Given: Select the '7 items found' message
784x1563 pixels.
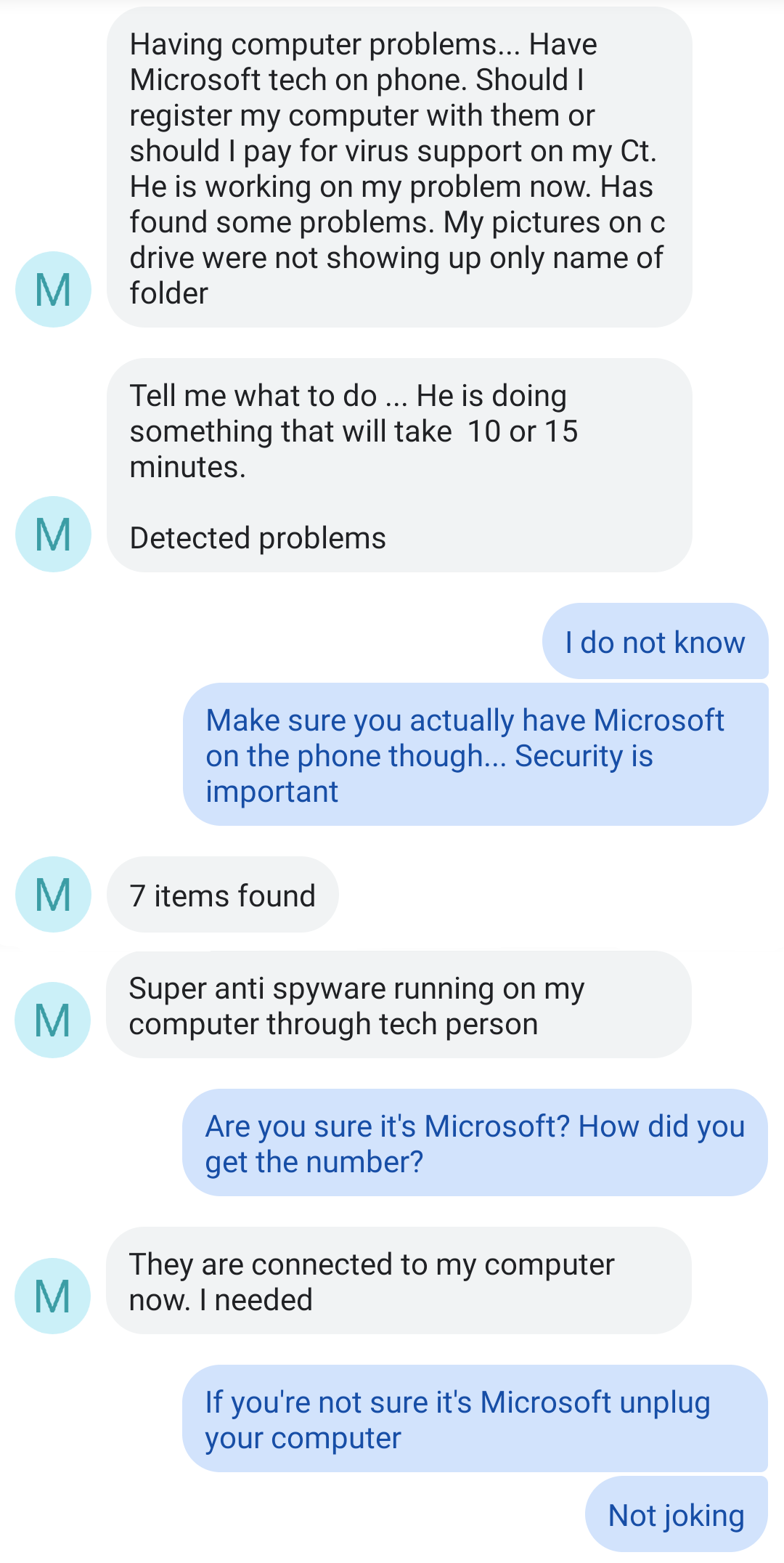Looking at the screenshot, I should click(x=221, y=895).
